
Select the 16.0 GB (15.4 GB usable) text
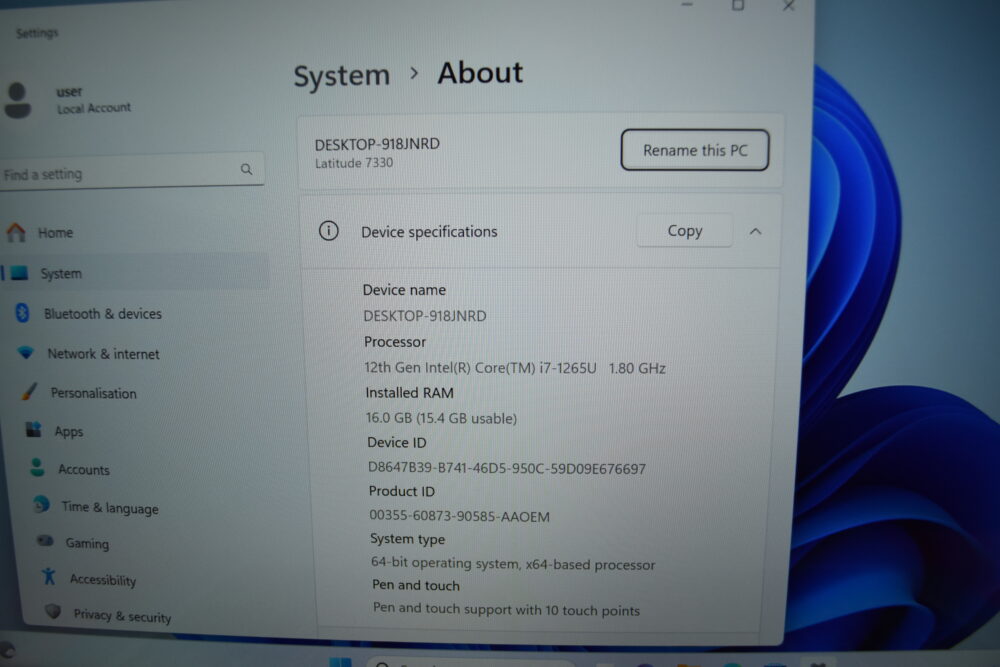click(441, 418)
